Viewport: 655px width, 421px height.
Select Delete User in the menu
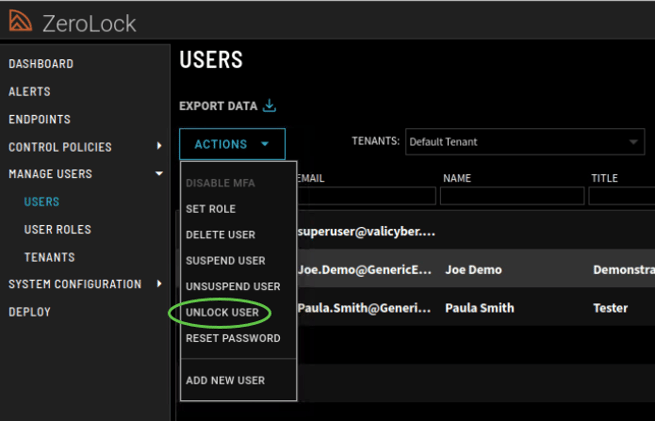point(220,235)
